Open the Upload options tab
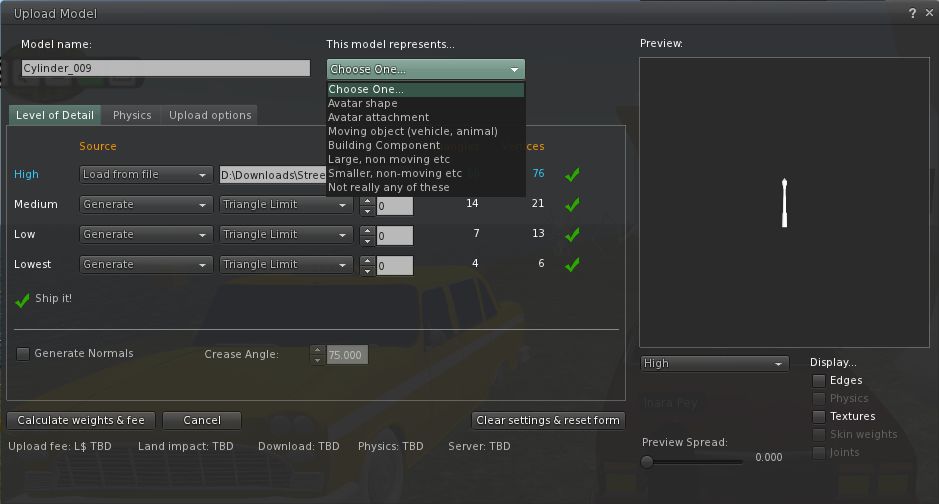This screenshot has height=504, width=939. pos(210,115)
